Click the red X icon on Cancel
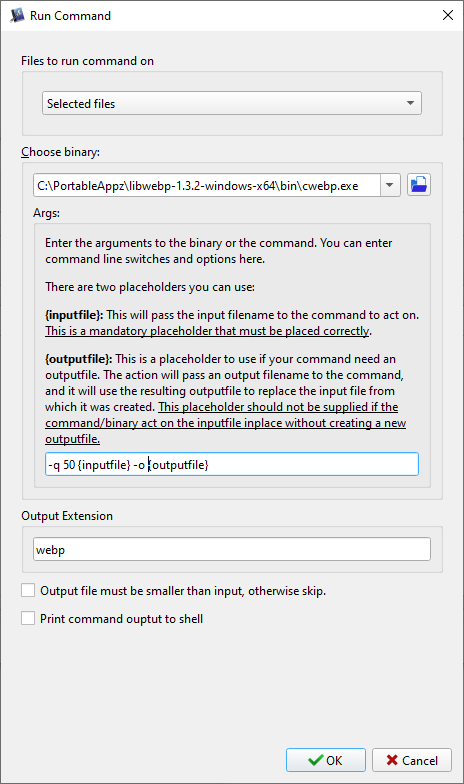Screen dimensions: 464x784 (392, 760)
